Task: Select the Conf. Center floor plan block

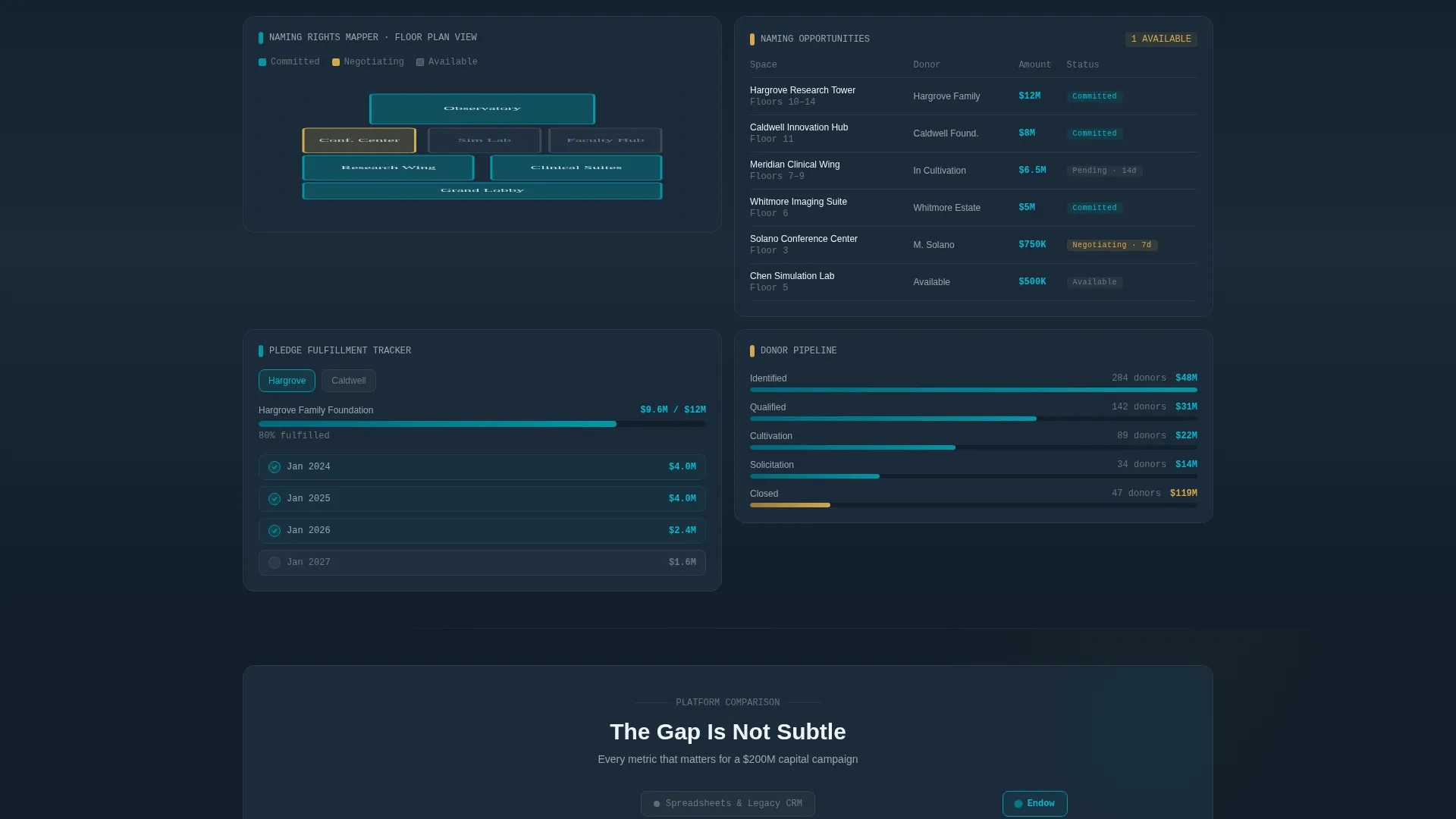Action: pyautogui.click(x=359, y=140)
